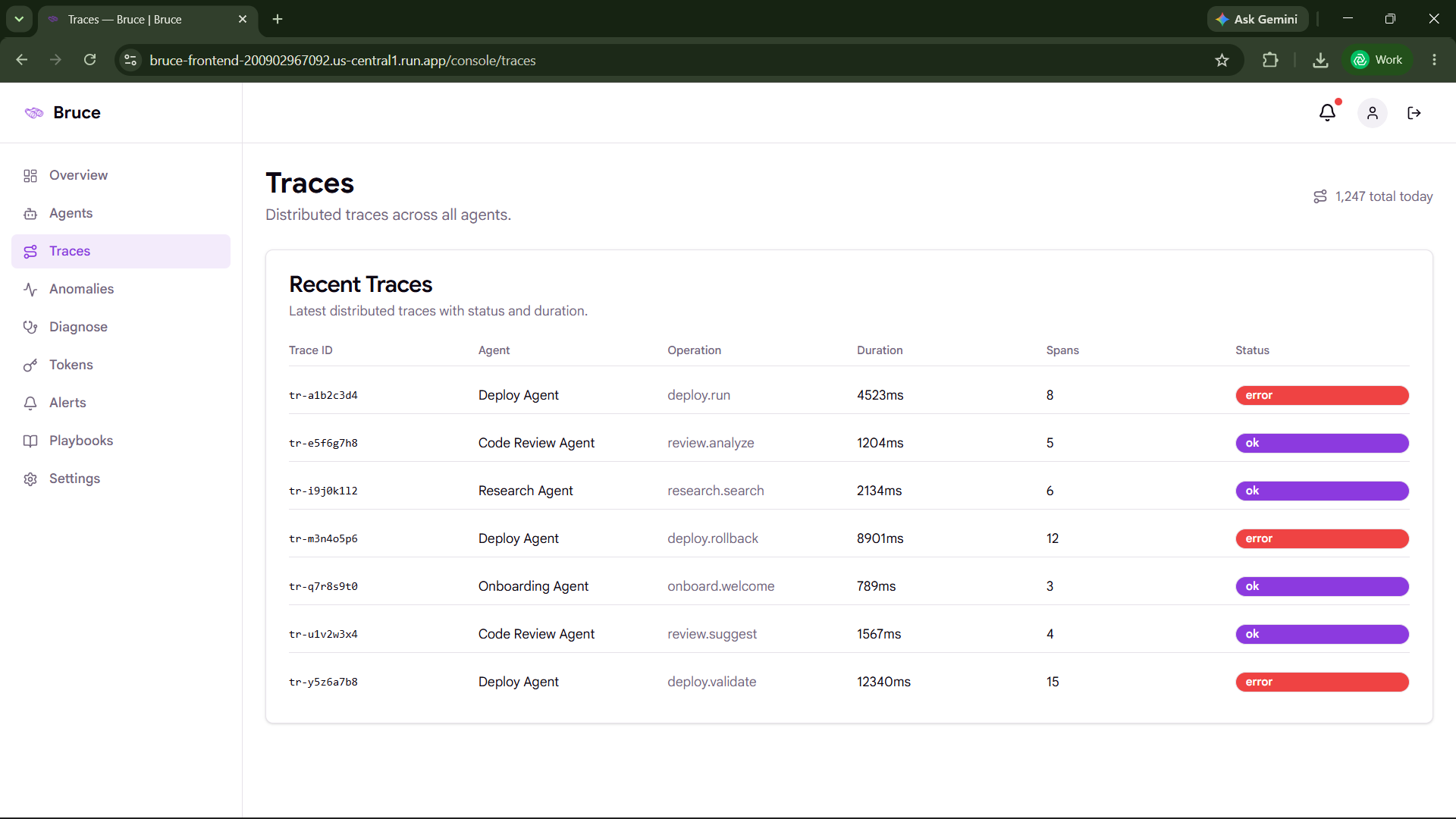Open the Work profile button

pyautogui.click(x=1377, y=60)
